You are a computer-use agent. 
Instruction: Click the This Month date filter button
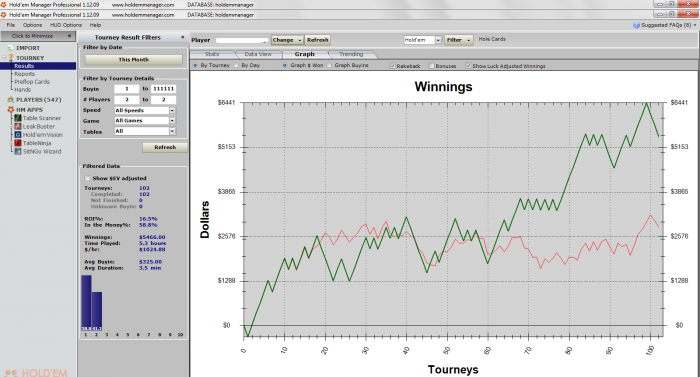click(x=133, y=59)
